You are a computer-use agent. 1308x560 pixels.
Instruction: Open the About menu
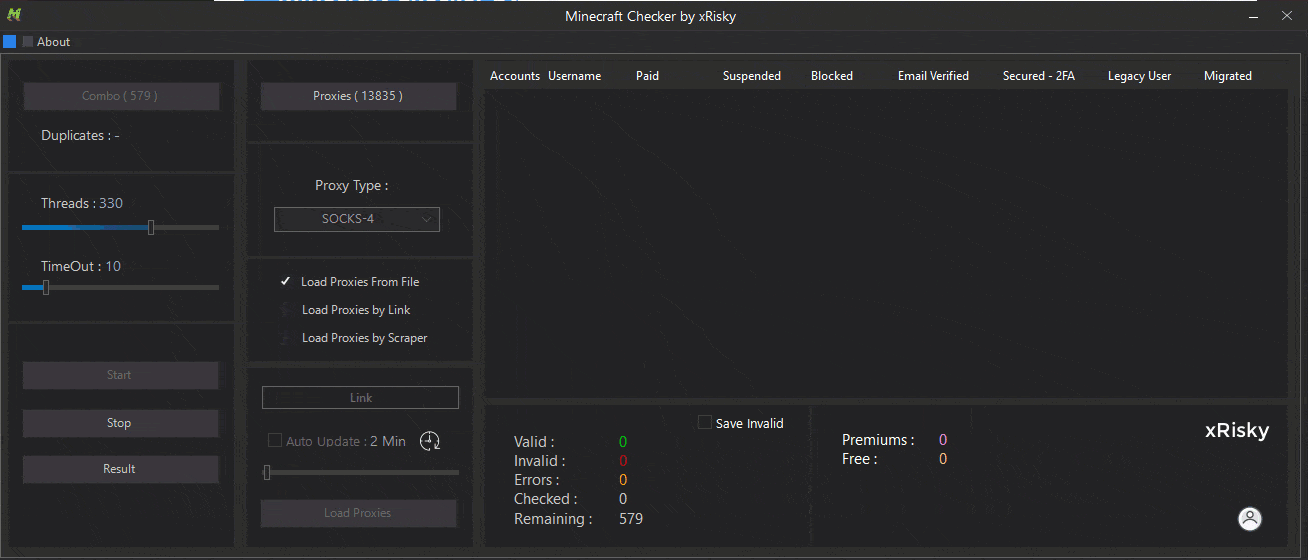[54, 42]
